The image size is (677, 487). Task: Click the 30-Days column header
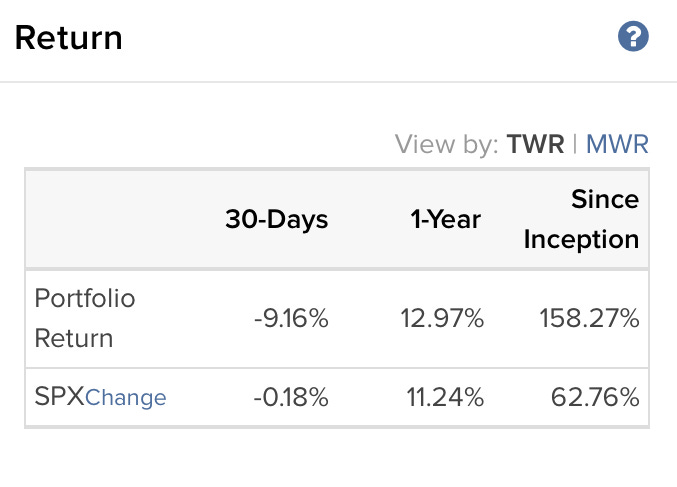point(277,219)
